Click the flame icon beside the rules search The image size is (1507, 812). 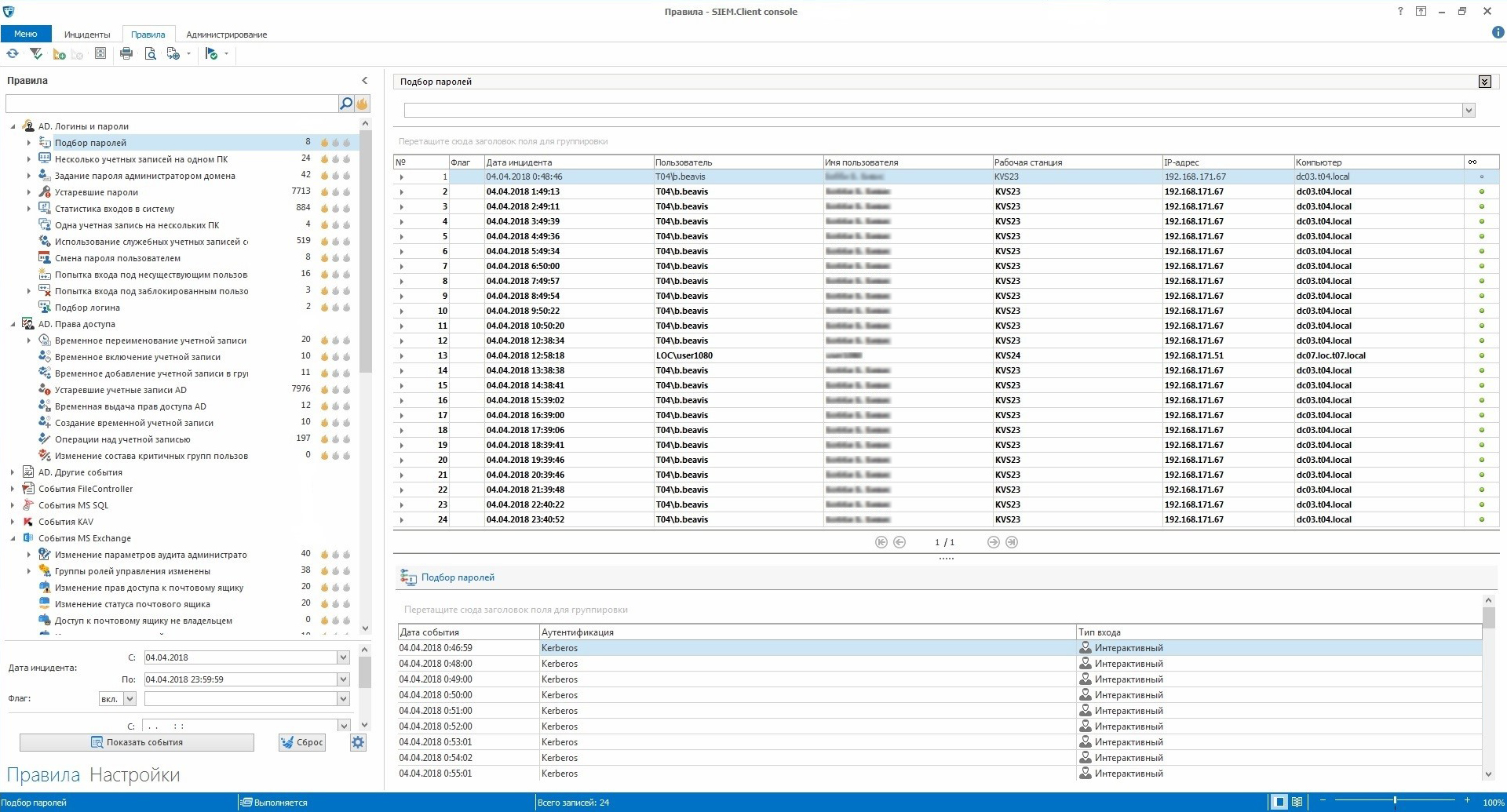click(363, 104)
